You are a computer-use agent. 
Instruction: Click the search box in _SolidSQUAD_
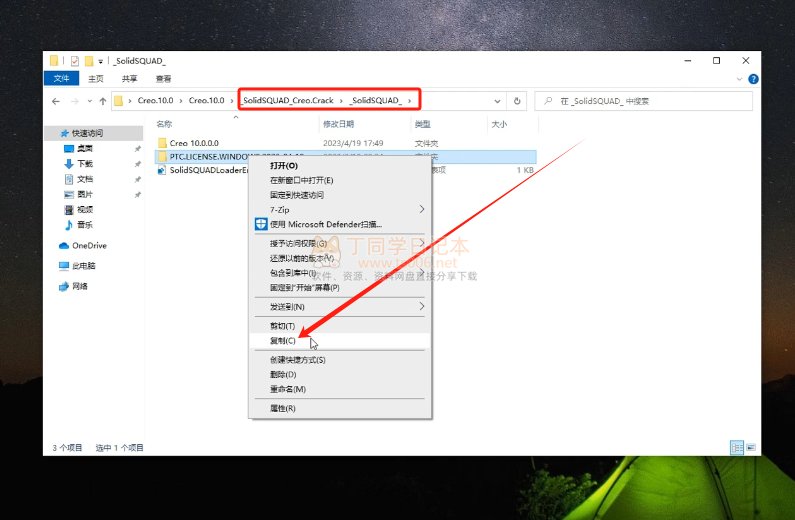[644, 101]
